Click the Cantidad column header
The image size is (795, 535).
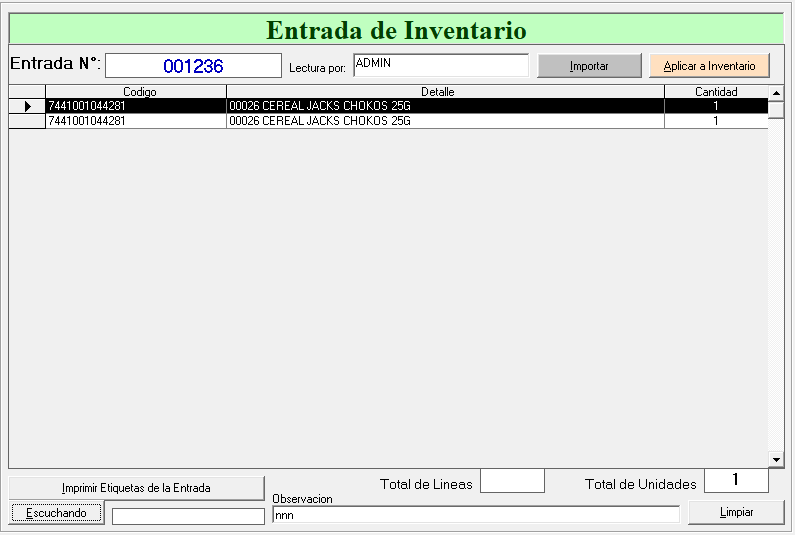pyautogui.click(x=716, y=92)
